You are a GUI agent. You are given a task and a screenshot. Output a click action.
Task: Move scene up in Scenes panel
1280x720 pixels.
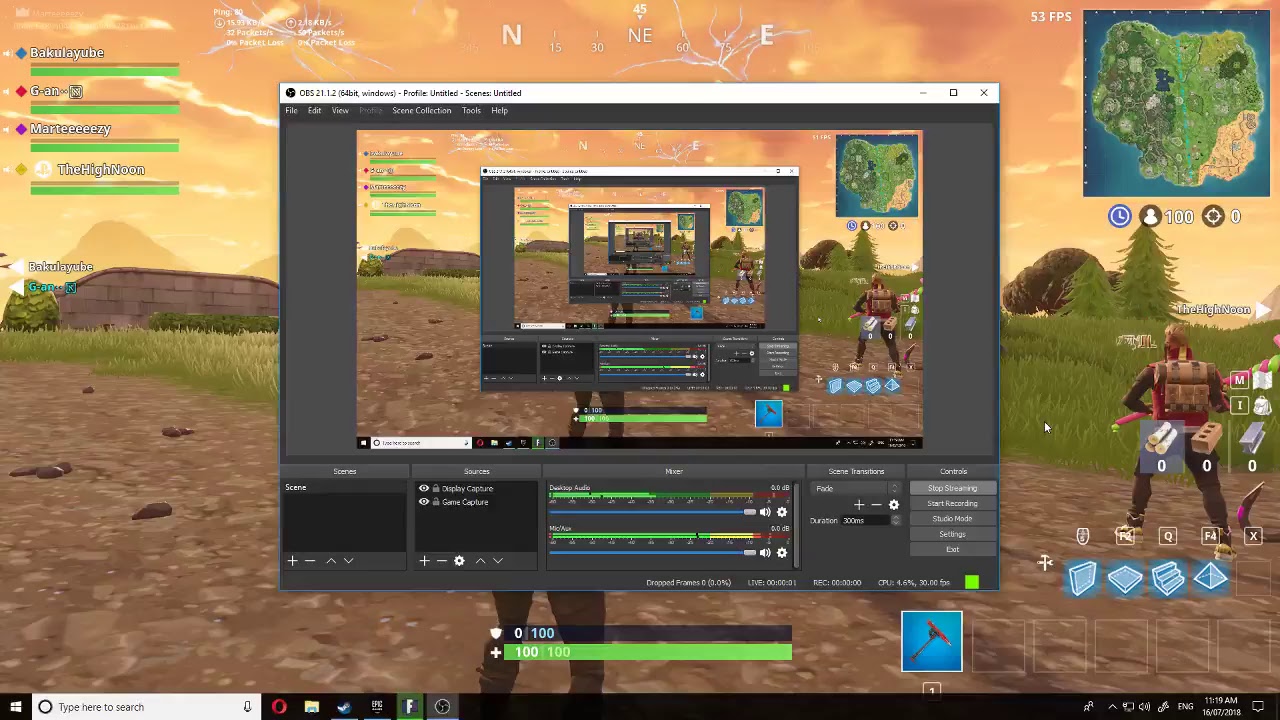[x=331, y=561]
